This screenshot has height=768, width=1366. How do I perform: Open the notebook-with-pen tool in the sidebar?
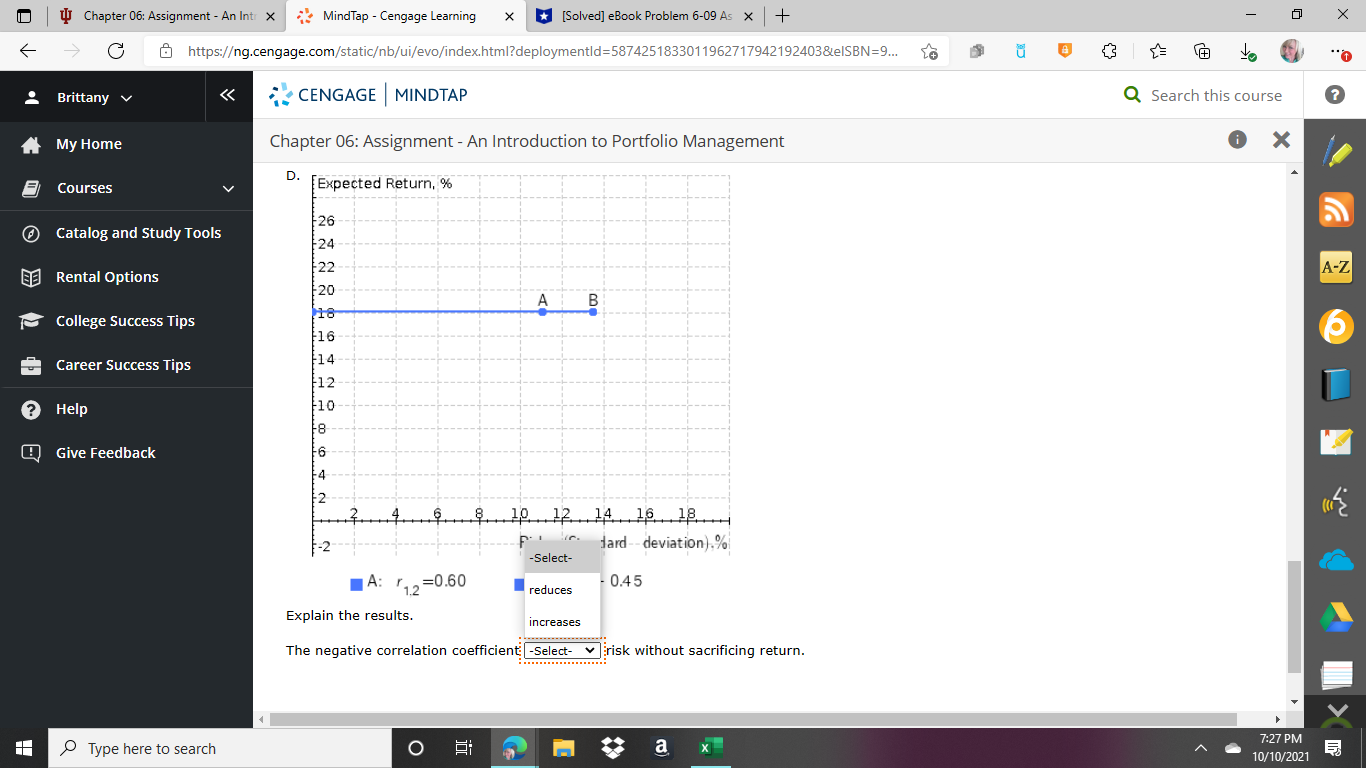[1335, 442]
